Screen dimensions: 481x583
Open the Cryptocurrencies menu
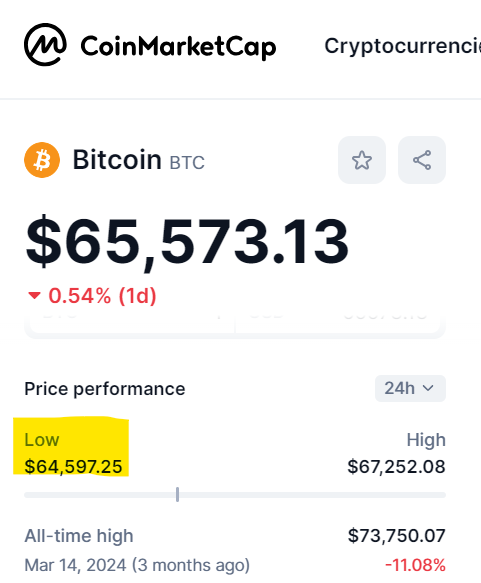[403, 46]
